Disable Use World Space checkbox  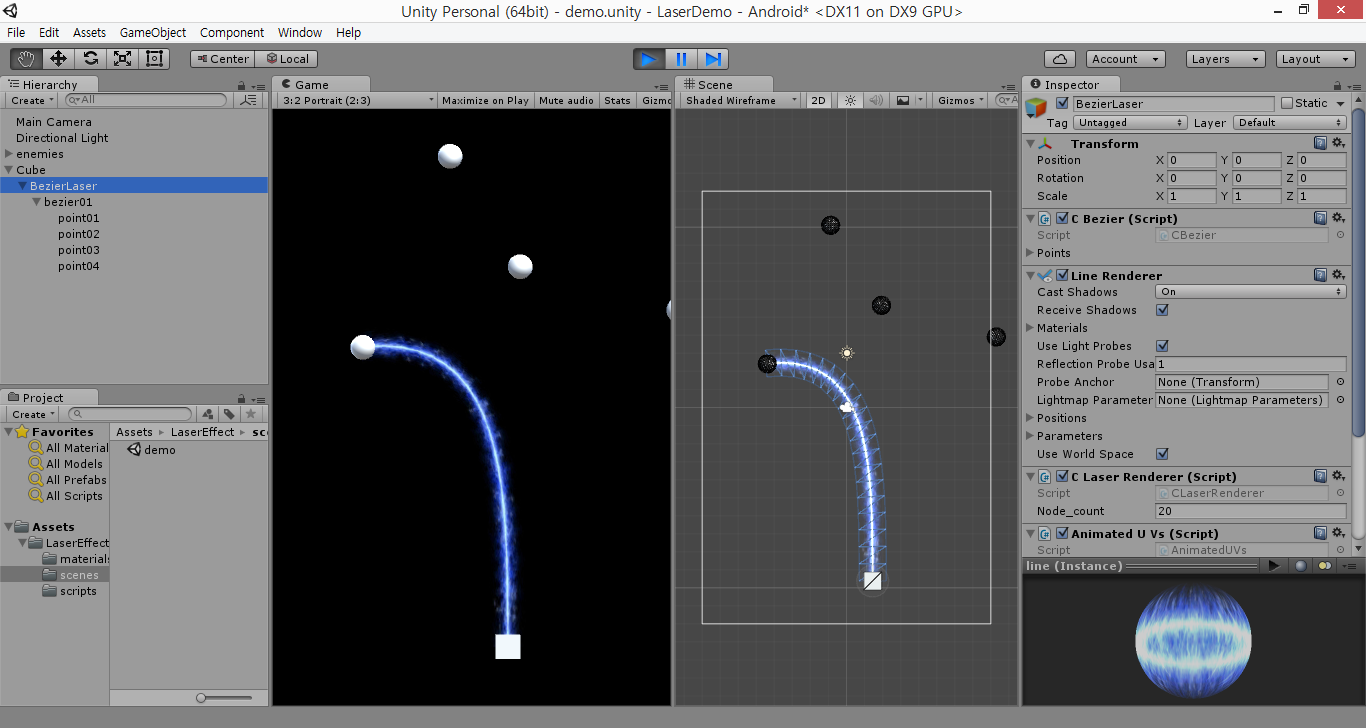pos(1162,454)
